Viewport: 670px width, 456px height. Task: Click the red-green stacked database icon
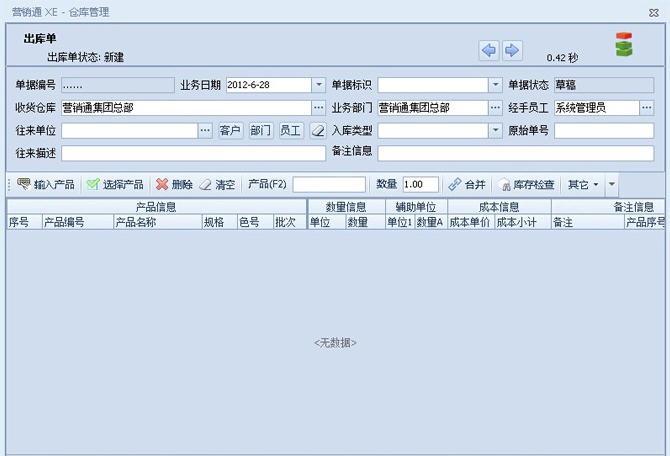click(624, 44)
